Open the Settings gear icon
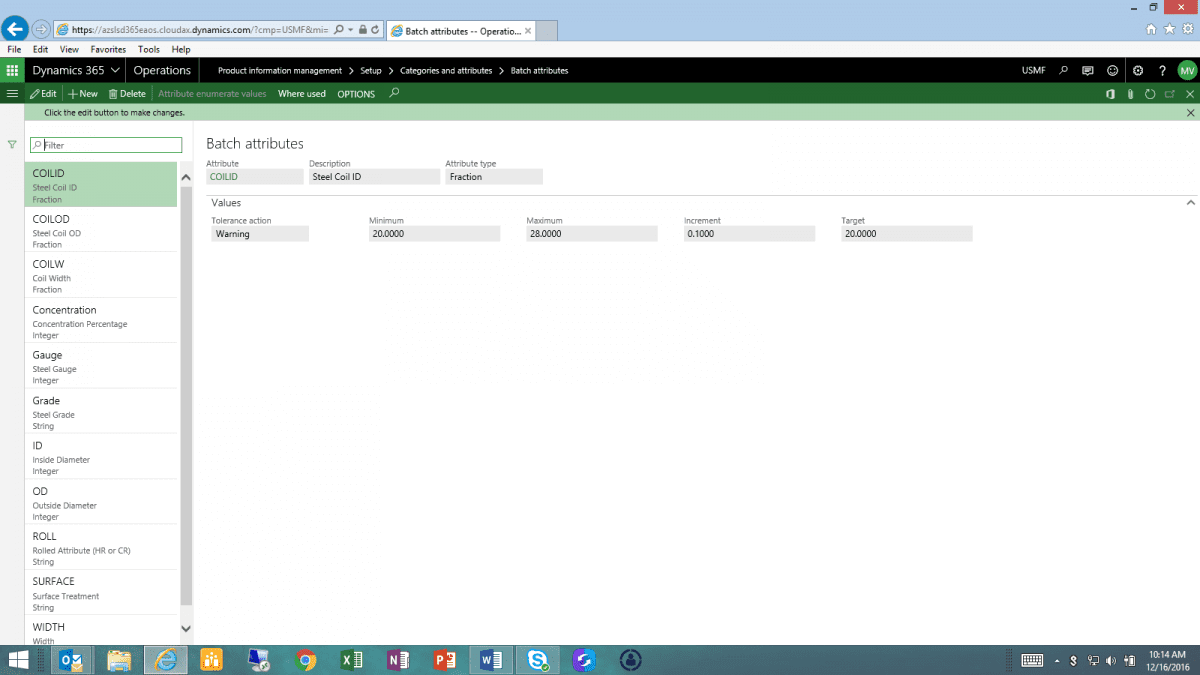This screenshot has width=1200, height=675. pos(1137,70)
